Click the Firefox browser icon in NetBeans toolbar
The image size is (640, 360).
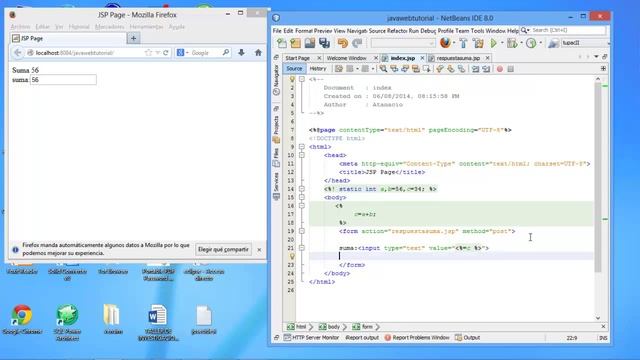445,42
